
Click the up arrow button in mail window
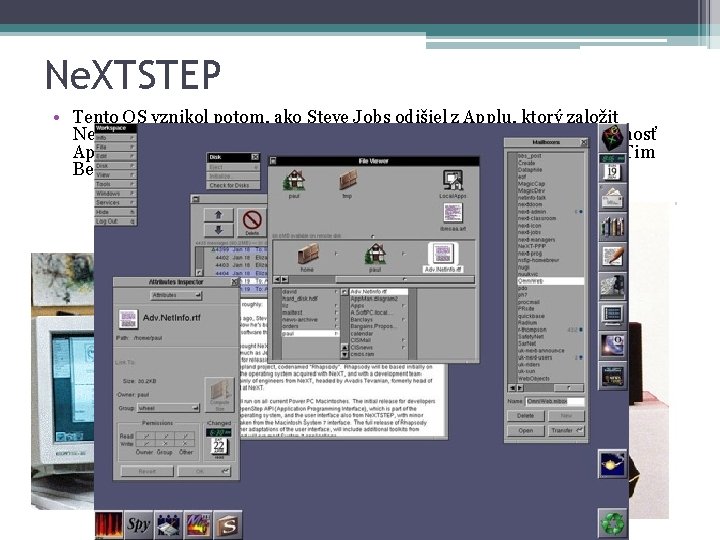tap(218, 214)
